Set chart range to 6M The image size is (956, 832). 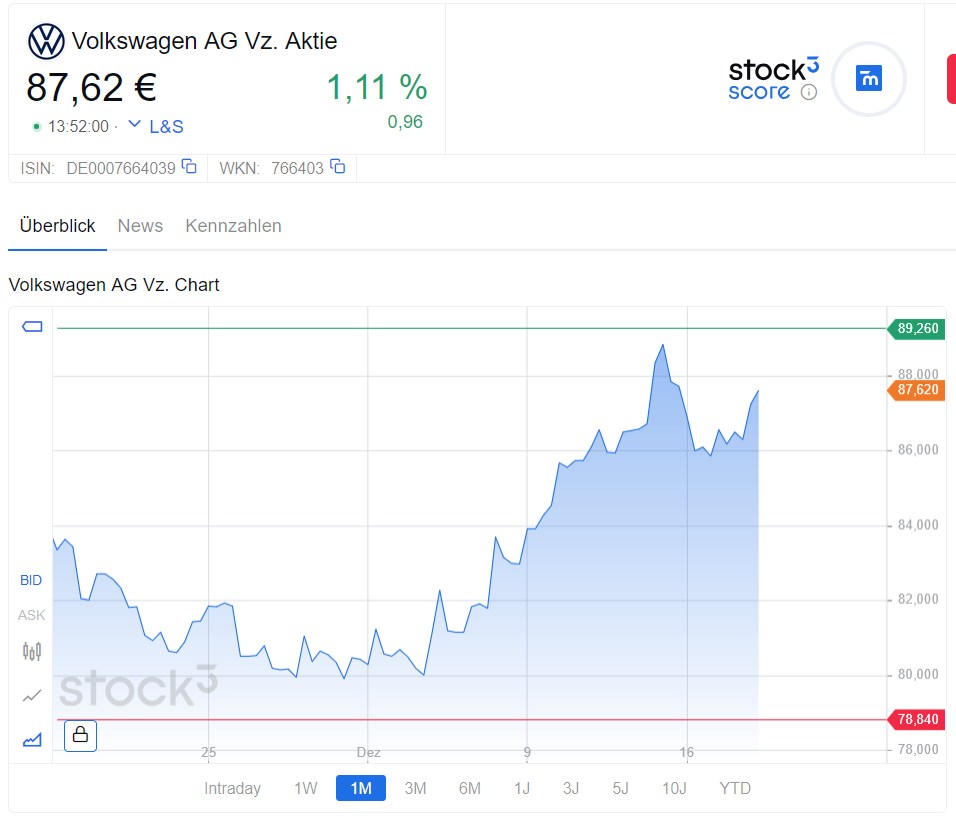tap(470, 788)
